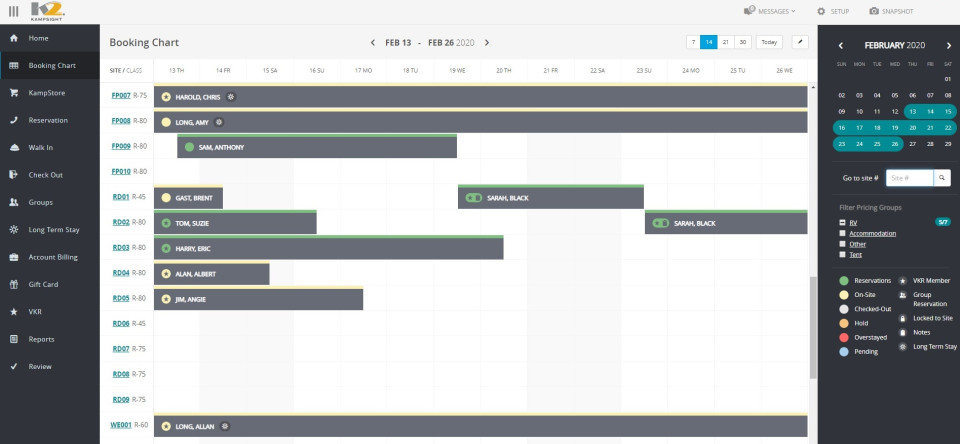Click the 19 WE column header
The height and width of the screenshot is (444, 960).
tap(457, 70)
